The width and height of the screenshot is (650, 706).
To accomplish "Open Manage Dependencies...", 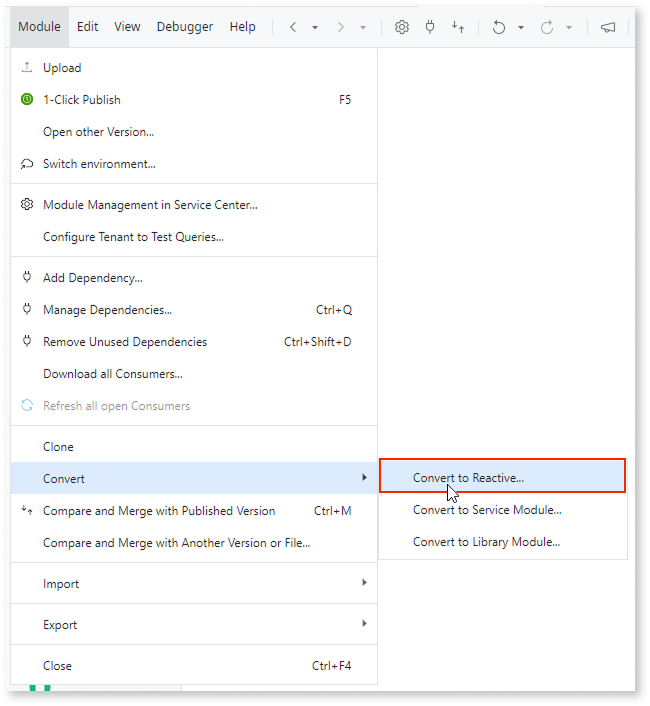I will tap(194, 310).
